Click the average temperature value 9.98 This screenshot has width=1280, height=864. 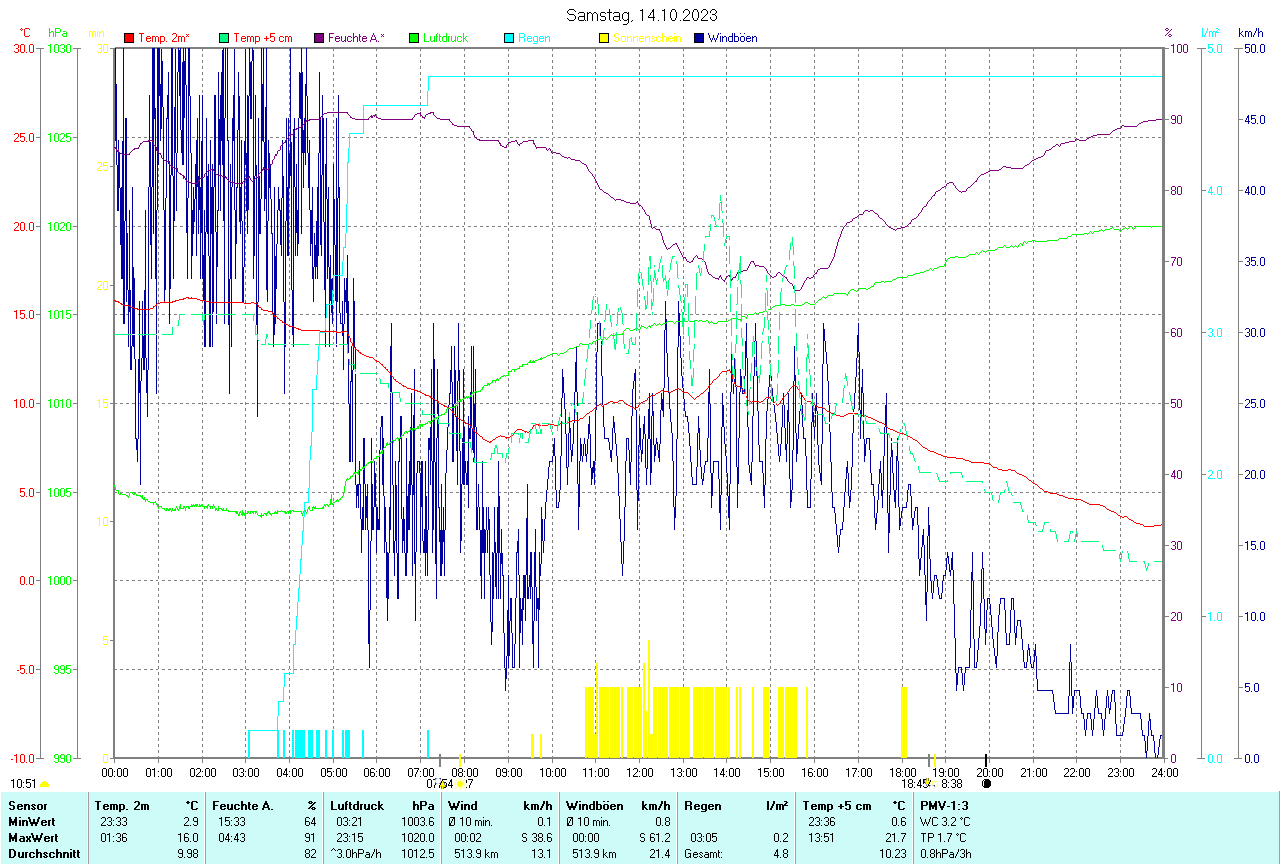(x=189, y=853)
